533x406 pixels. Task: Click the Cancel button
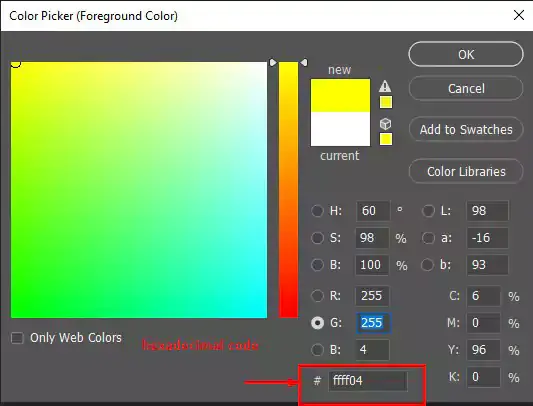tap(466, 89)
